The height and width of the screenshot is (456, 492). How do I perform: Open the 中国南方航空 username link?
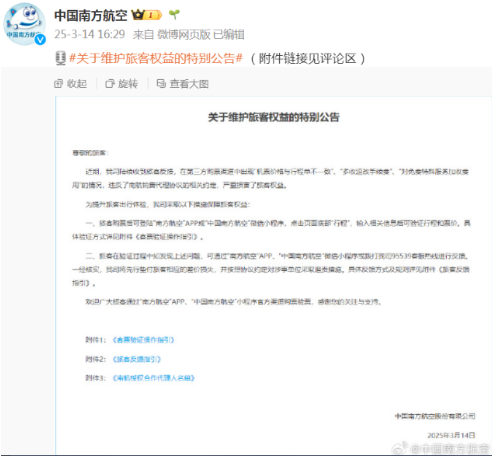click(91, 15)
